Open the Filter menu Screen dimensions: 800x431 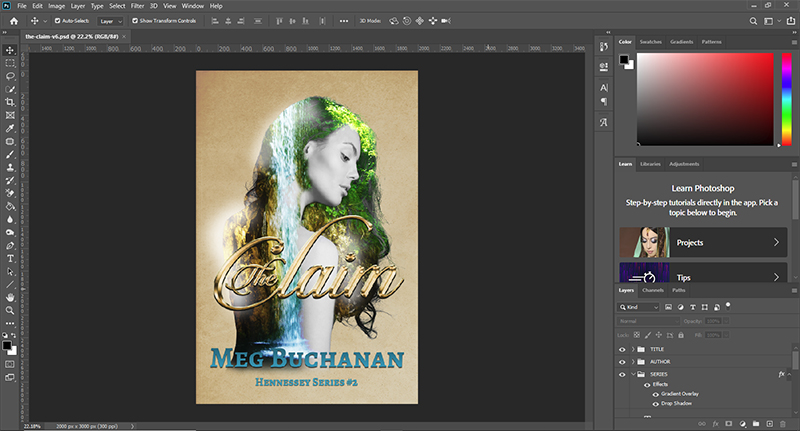tap(137, 6)
